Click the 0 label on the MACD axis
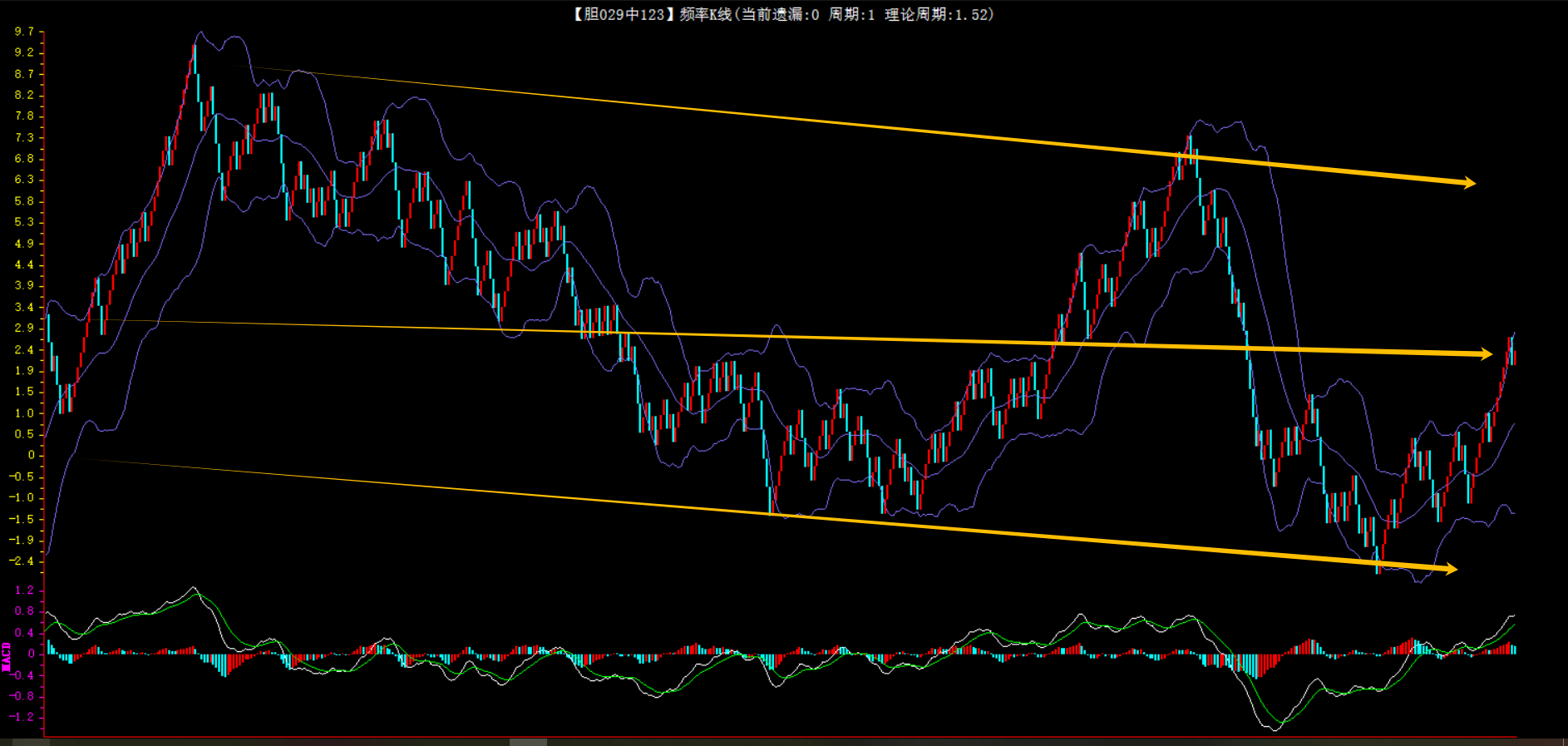 [x=31, y=654]
